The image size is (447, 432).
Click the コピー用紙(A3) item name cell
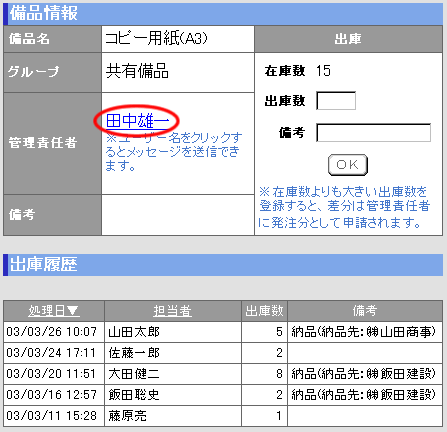click(178, 39)
